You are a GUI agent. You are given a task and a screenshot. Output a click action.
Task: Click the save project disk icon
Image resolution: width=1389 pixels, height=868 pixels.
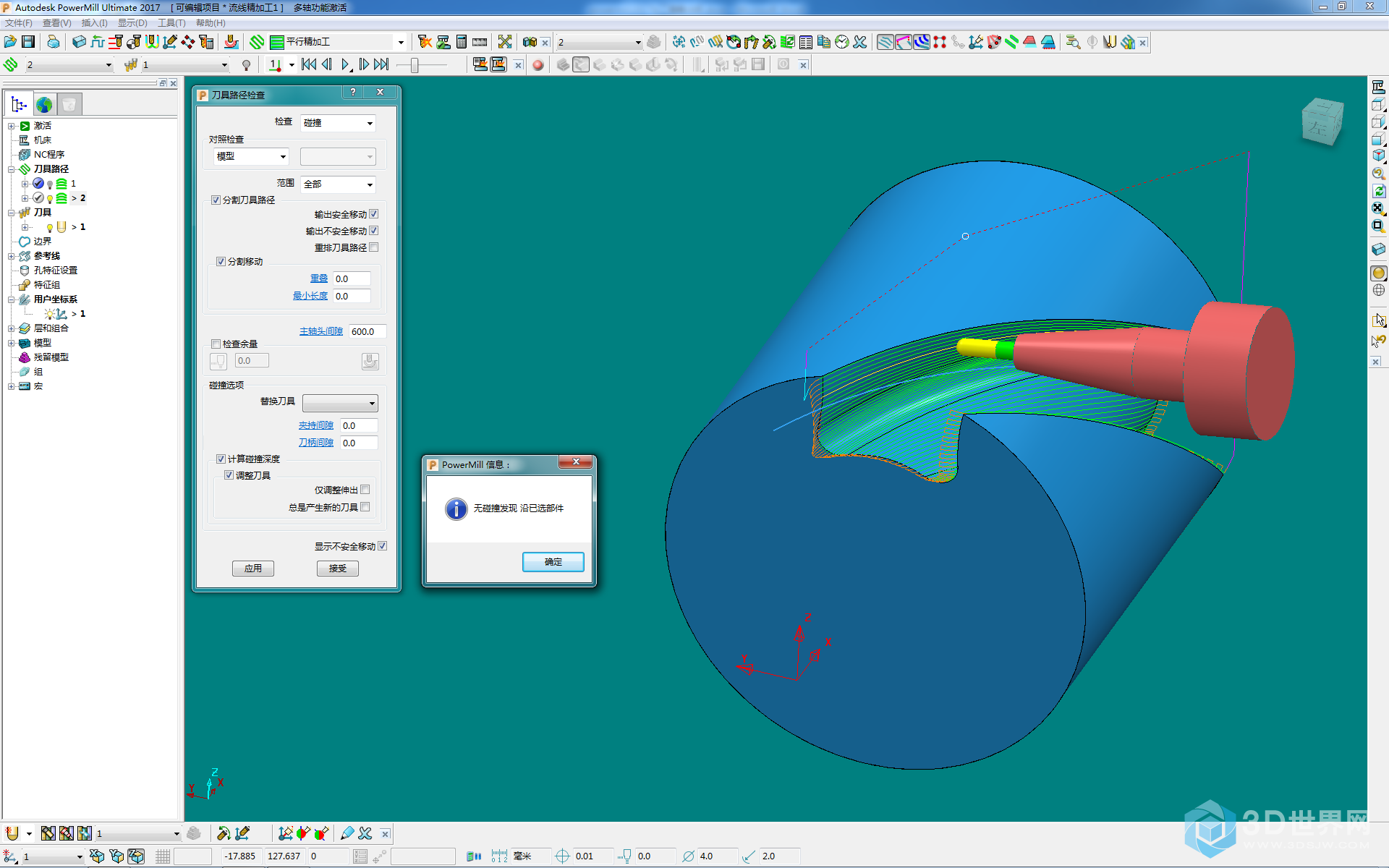pyautogui.click(x=28, y=42)
